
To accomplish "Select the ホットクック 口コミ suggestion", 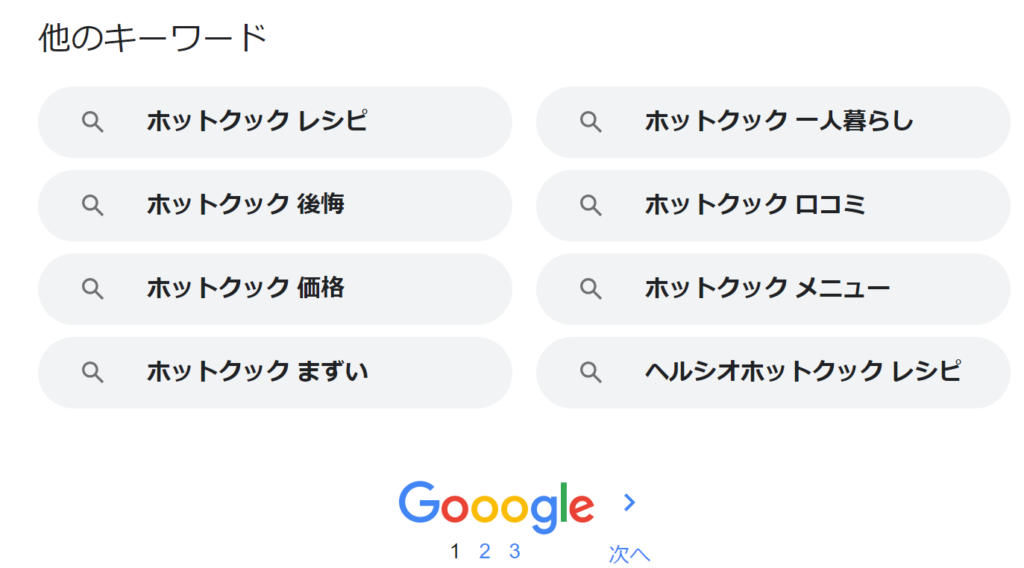I will point(773,206).
